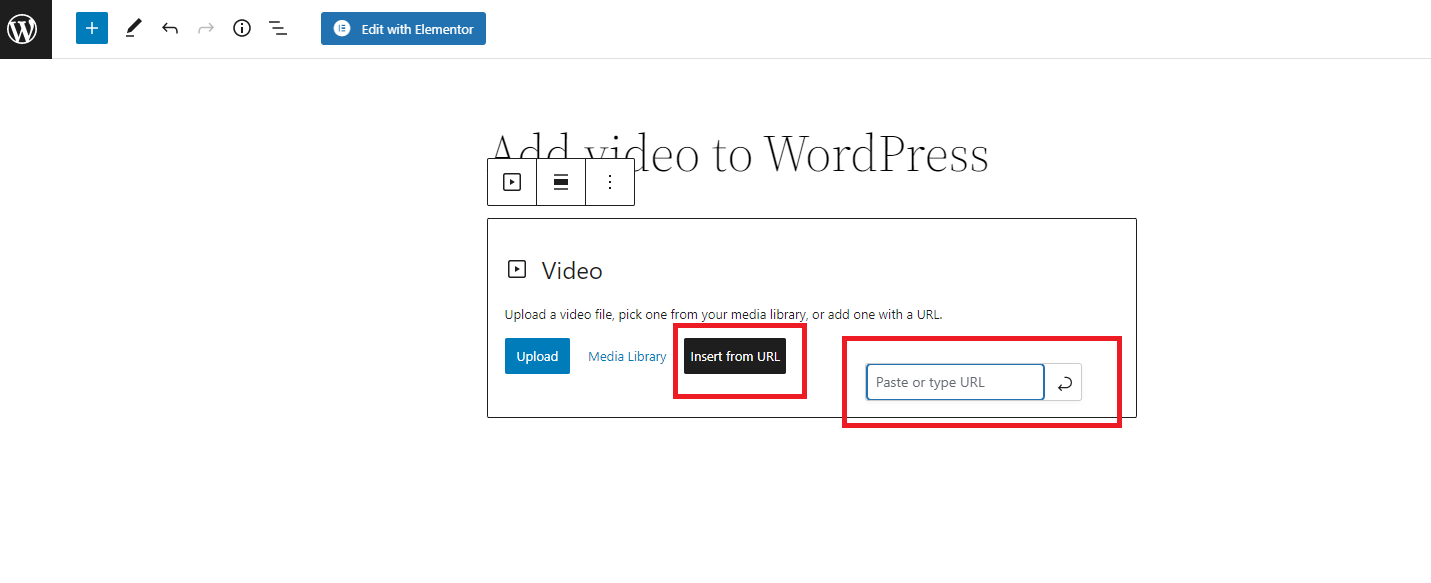The image size is (1431, 583).
Task: Click the Insert from URL button
Action: coord(735,357)
